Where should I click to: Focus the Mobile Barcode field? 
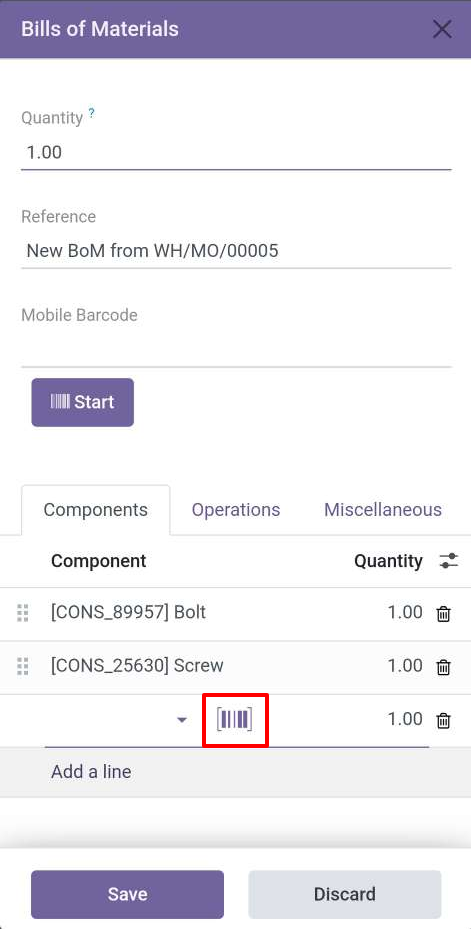[236, 350]
